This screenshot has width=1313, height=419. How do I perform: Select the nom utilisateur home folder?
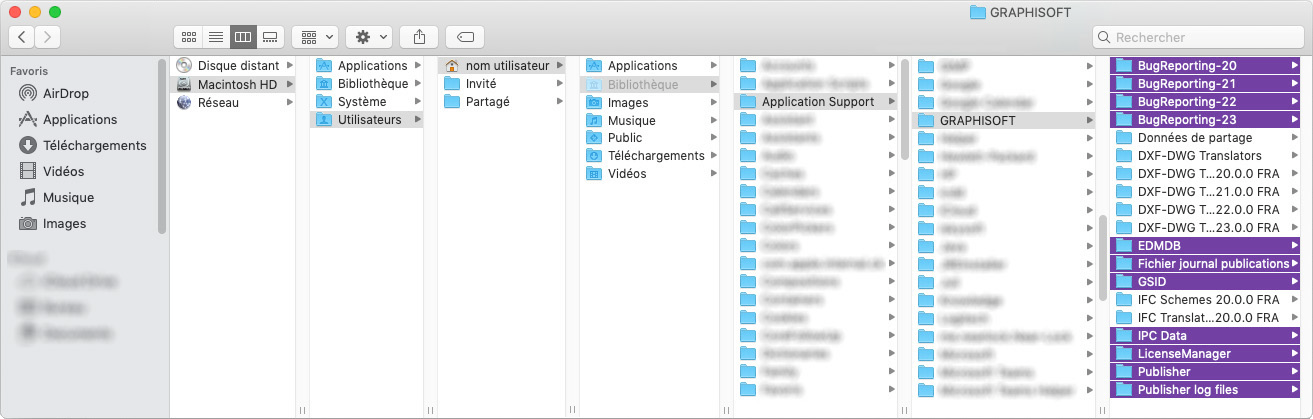pyautogui.click(x=502, y=66)
